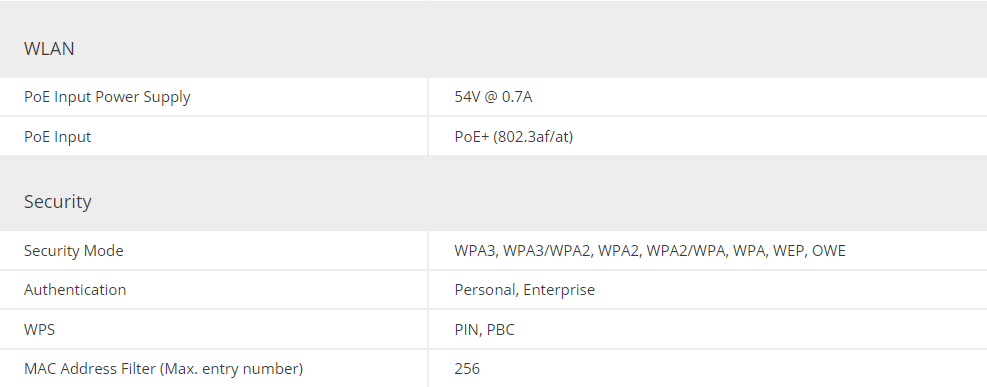The image size is (987, 387).
Task: Click the WPA2/WPA text in Security Mode
Action: click(x=686, y=250)
